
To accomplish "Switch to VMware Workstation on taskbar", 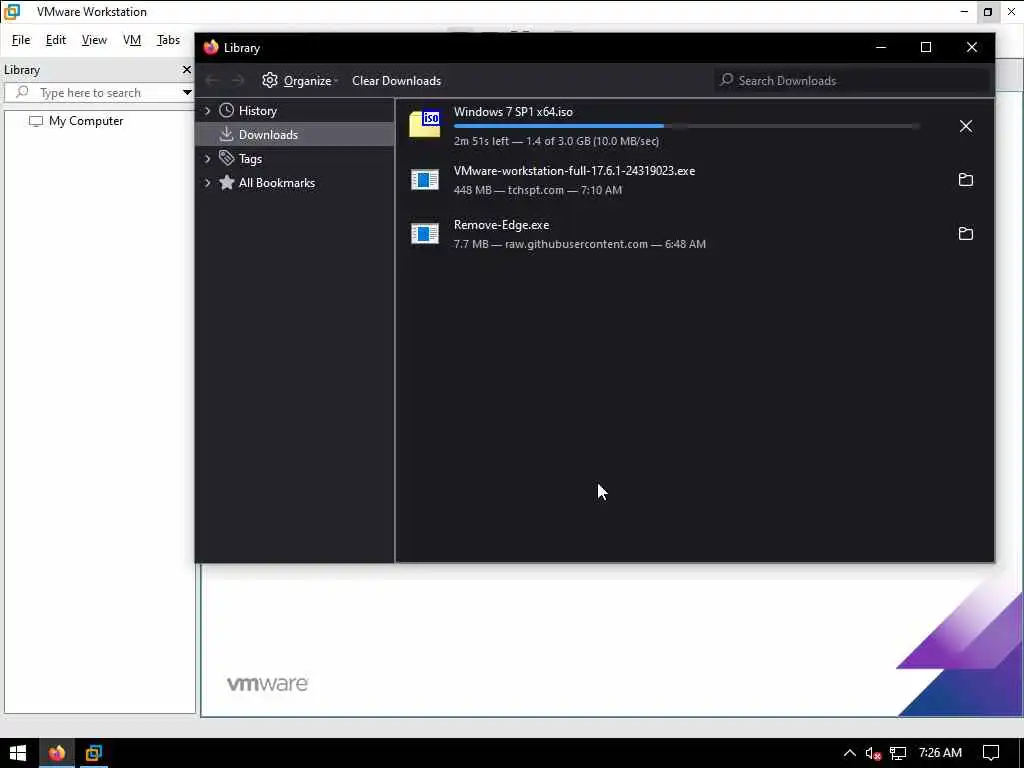I will click(x=93, y=753).
